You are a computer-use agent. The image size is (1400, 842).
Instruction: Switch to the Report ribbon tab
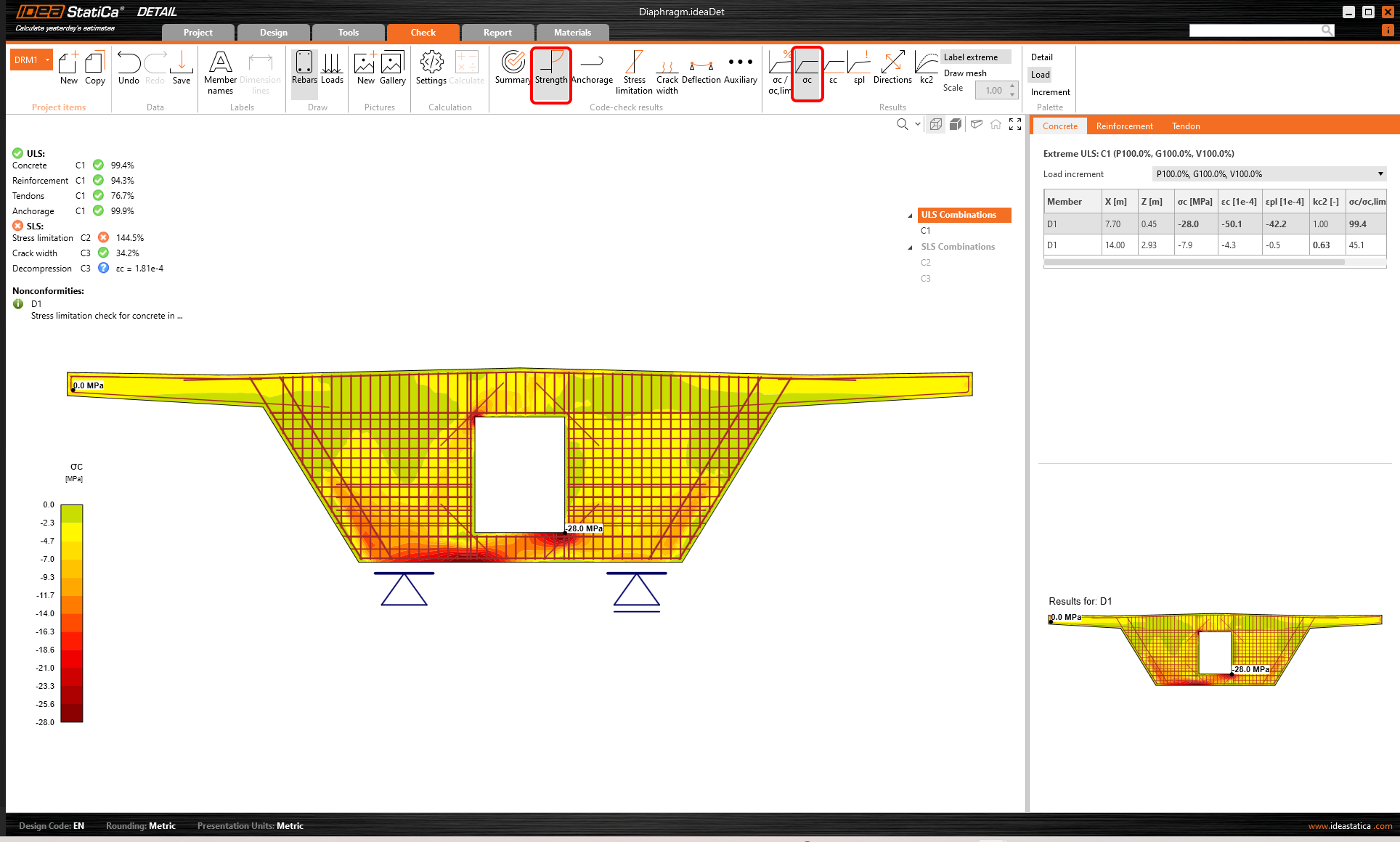point(497,33)
